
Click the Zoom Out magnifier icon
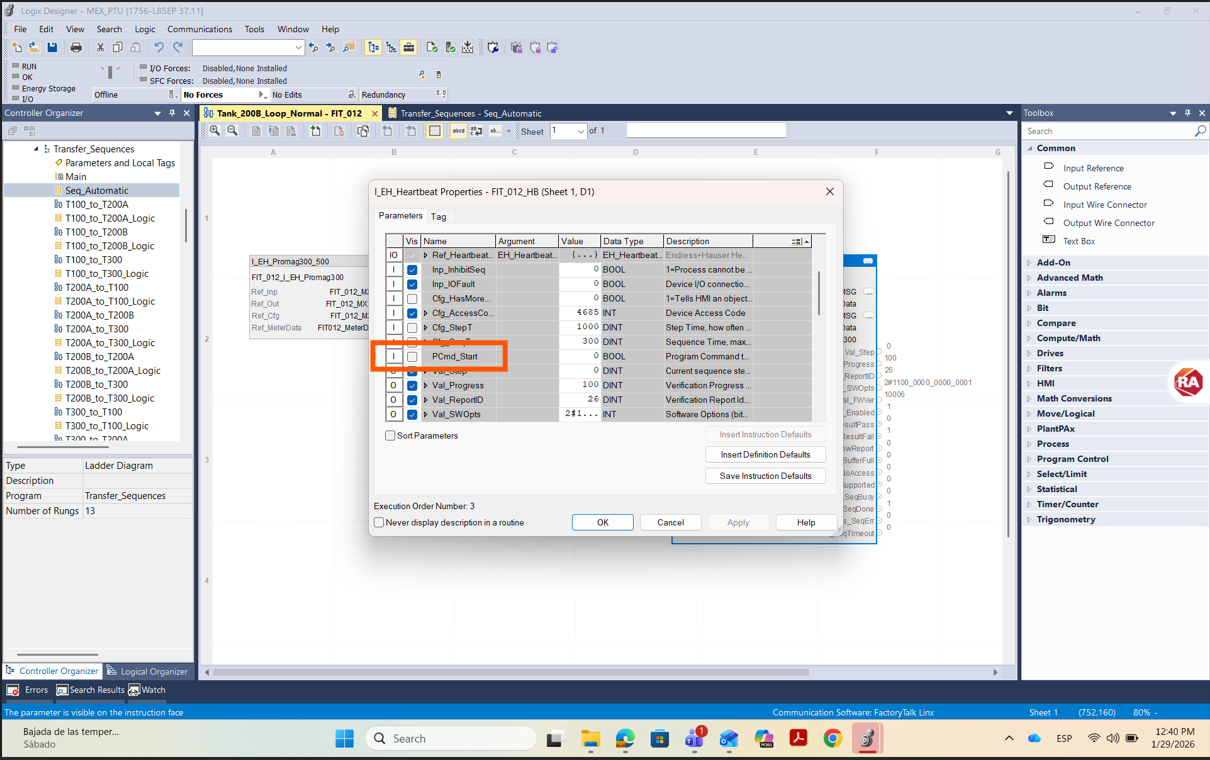233,131
